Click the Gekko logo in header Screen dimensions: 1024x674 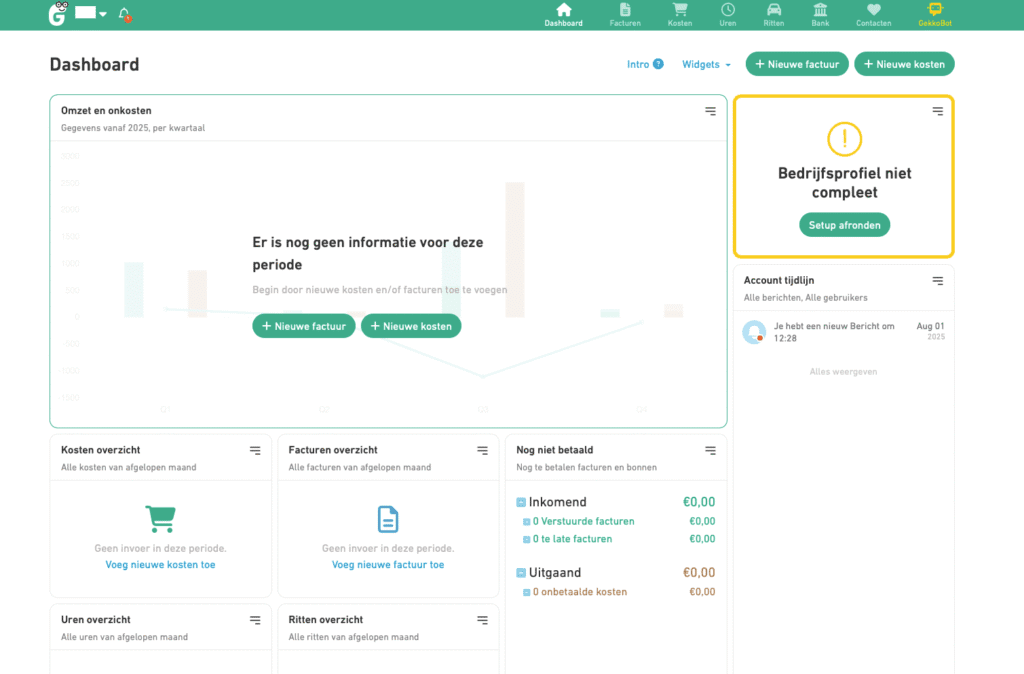[x=58, y=14]
